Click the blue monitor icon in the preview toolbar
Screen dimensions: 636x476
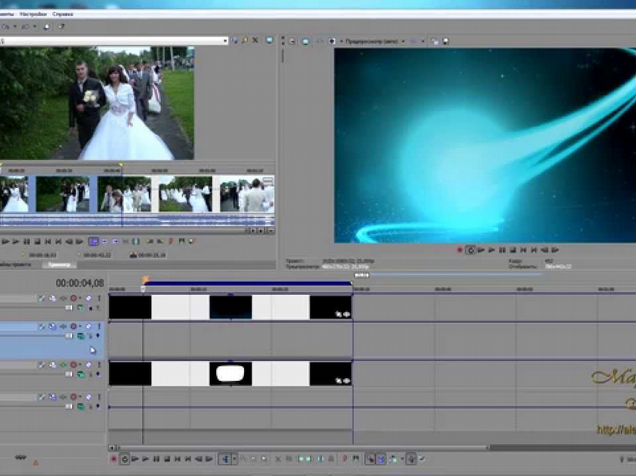[306, 41]
